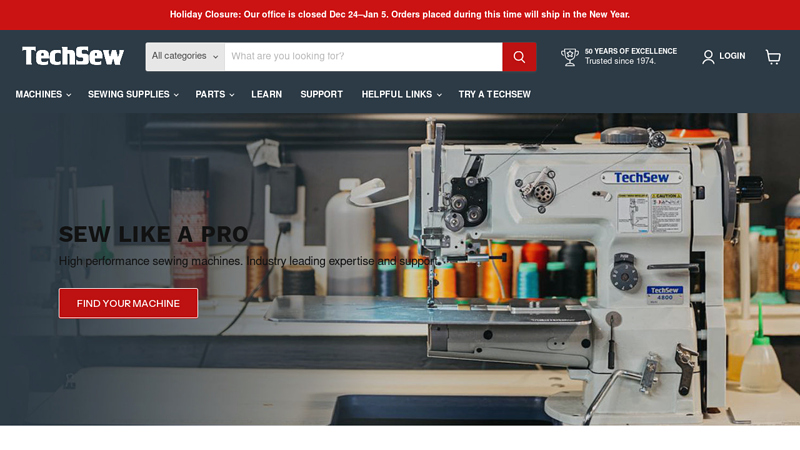Expand the Machines menu
Screen dimensions: 800x450
[43, 94]
